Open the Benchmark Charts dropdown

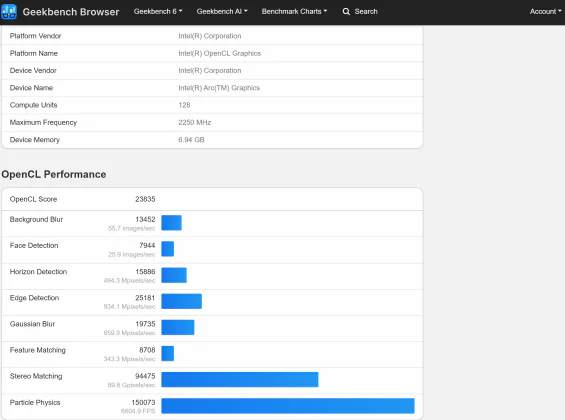[294, 12]
